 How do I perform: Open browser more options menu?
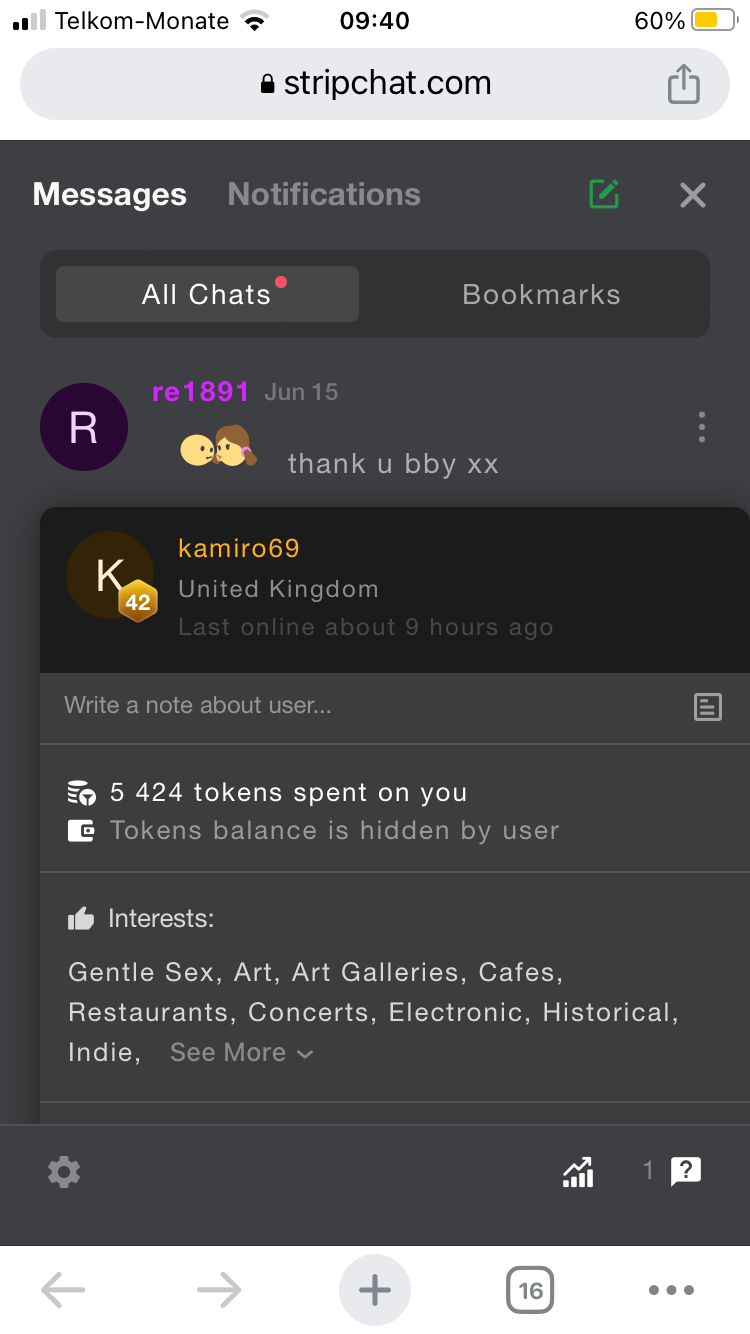[670, 1290]
